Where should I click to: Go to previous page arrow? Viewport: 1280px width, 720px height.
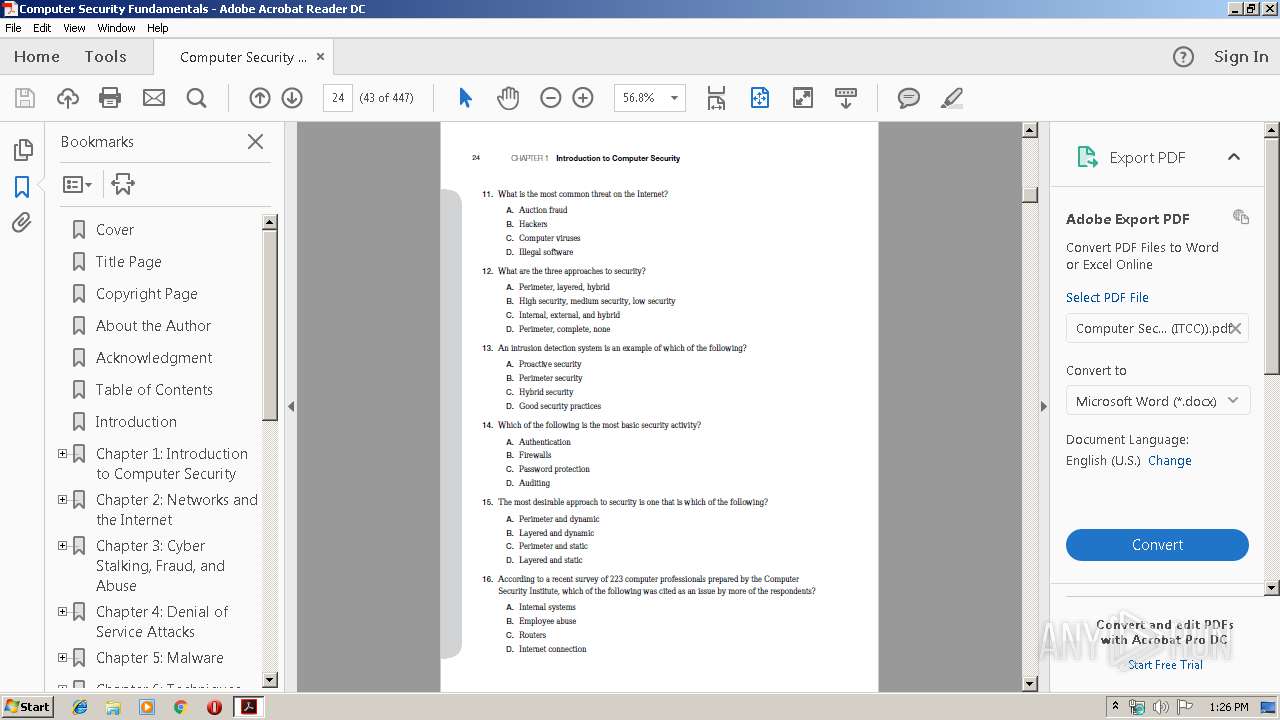pos(260,98)
